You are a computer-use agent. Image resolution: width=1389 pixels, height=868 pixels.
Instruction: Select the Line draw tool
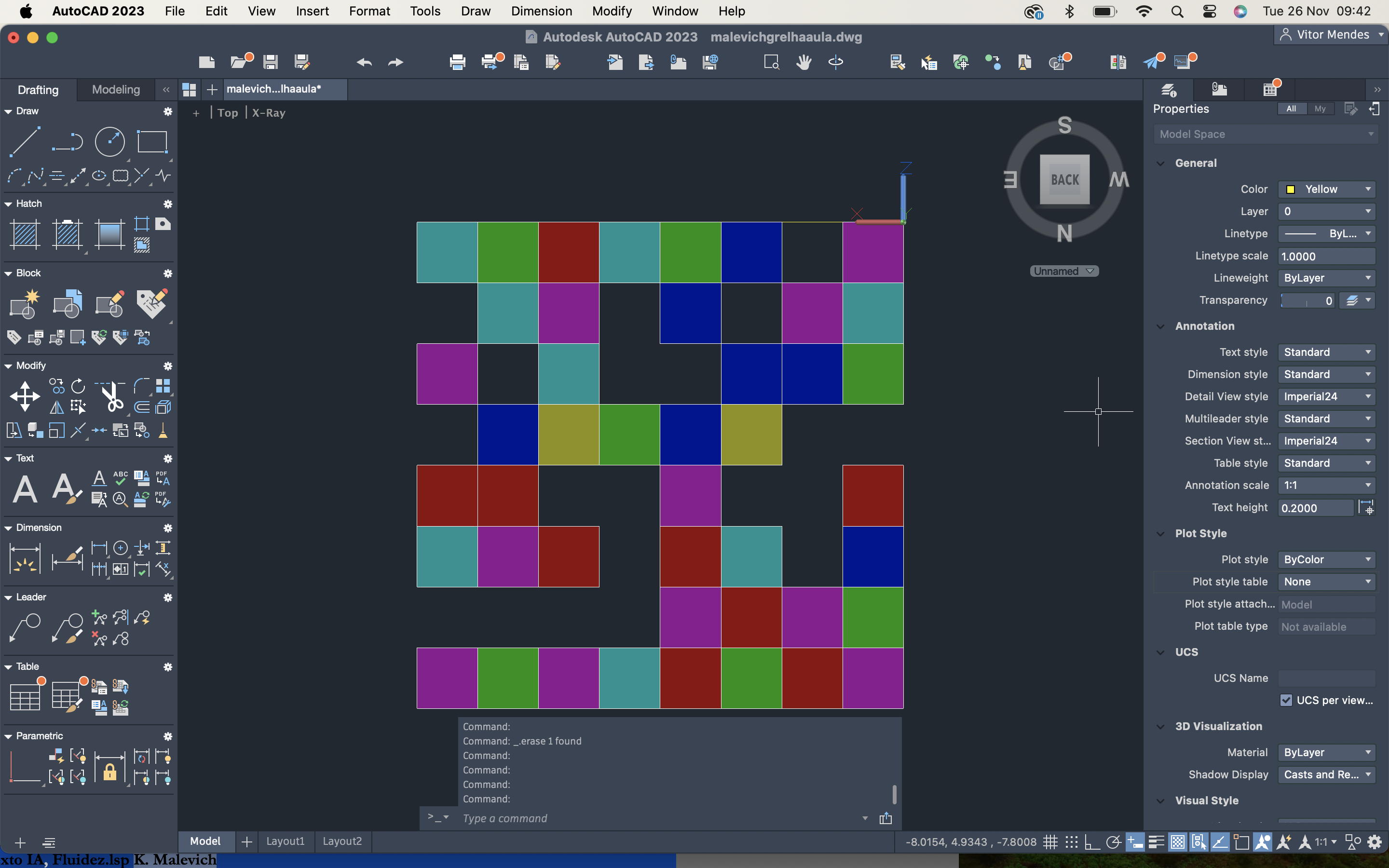pos(25,142)
